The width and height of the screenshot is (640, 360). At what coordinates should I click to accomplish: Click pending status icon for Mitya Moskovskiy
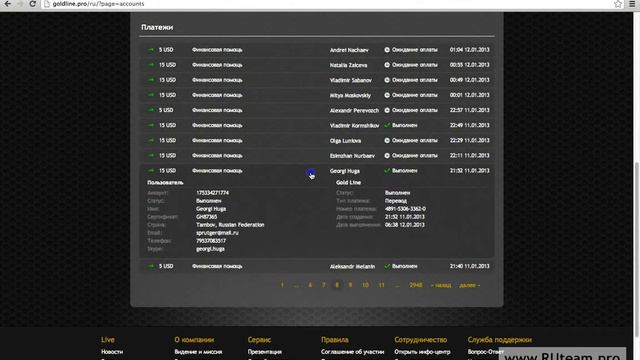pos(387,95)
